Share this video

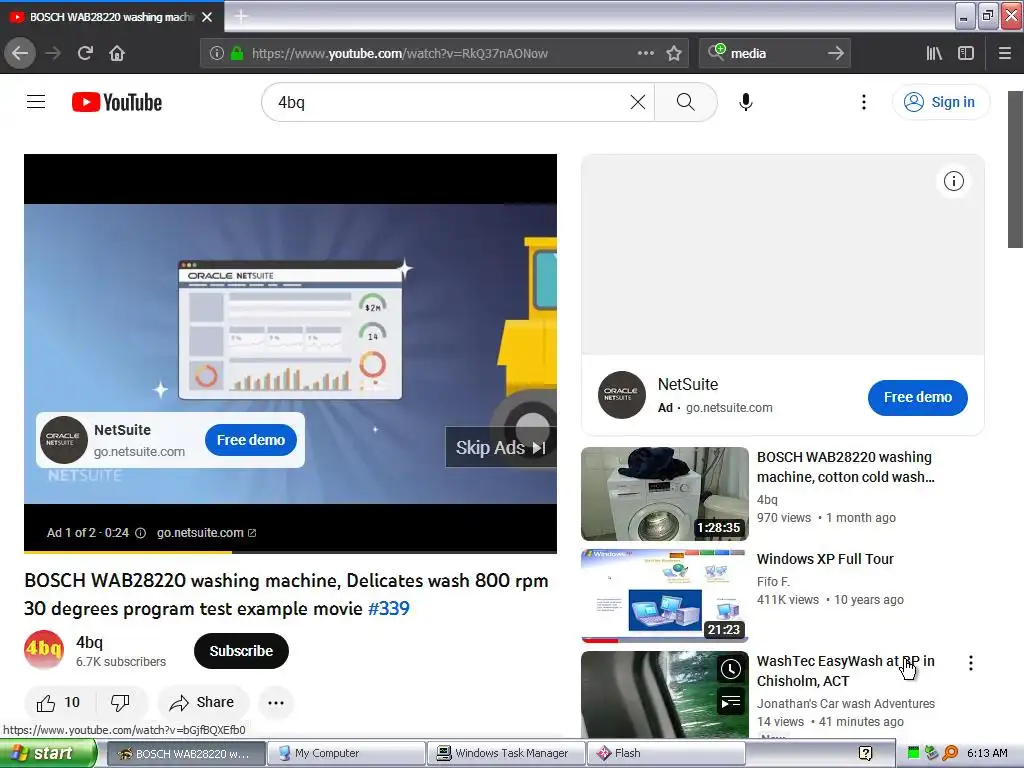(x=202, y=703)
